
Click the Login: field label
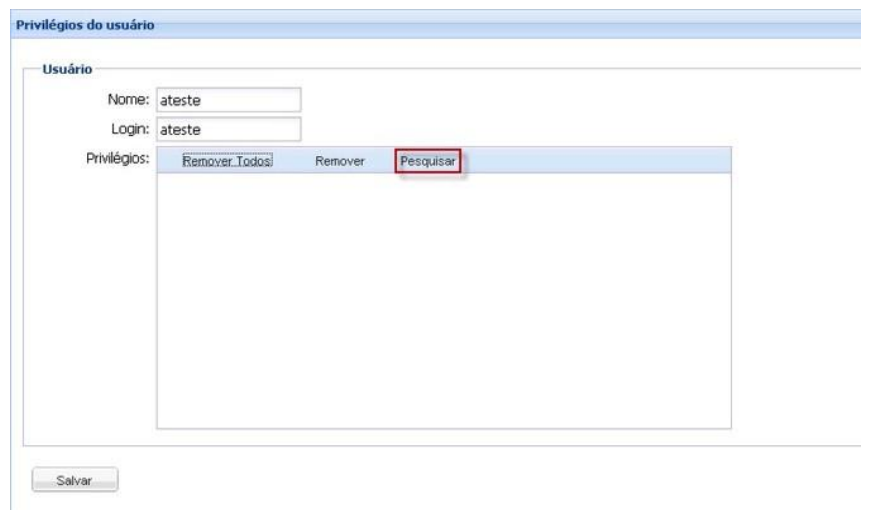128,129
